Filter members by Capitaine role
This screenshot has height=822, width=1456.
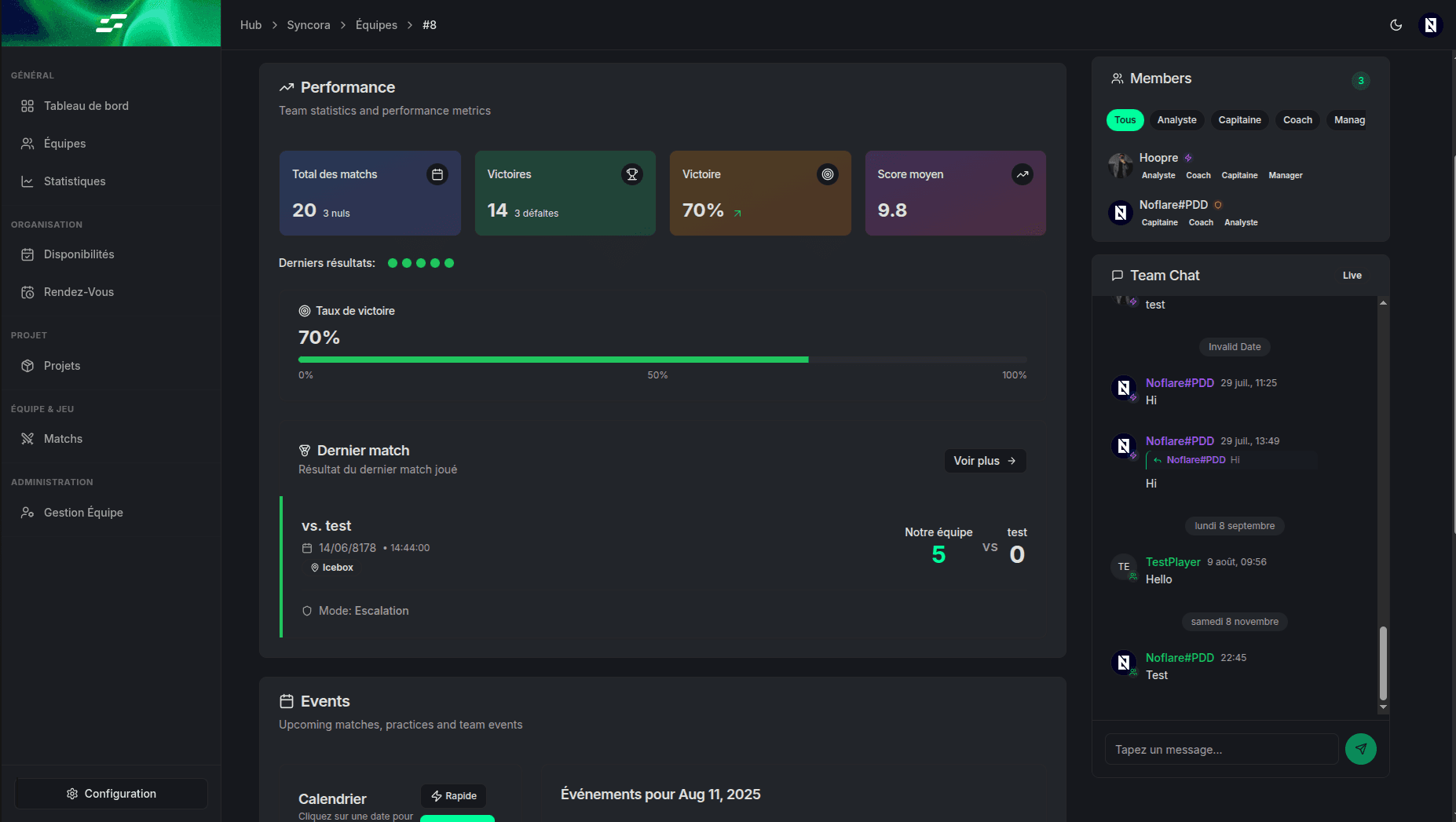coord(1239,120)
